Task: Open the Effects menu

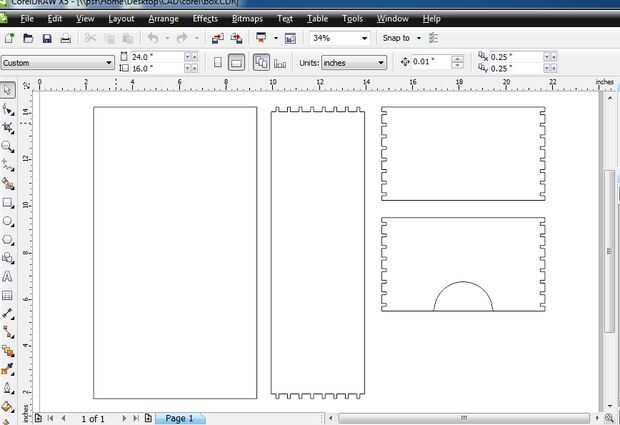Action: coord(205,19)
